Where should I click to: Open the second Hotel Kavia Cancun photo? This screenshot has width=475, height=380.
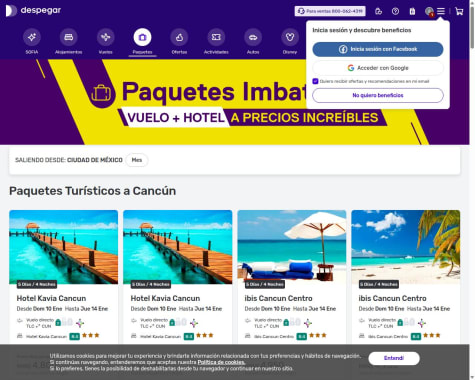coord(178,247)
